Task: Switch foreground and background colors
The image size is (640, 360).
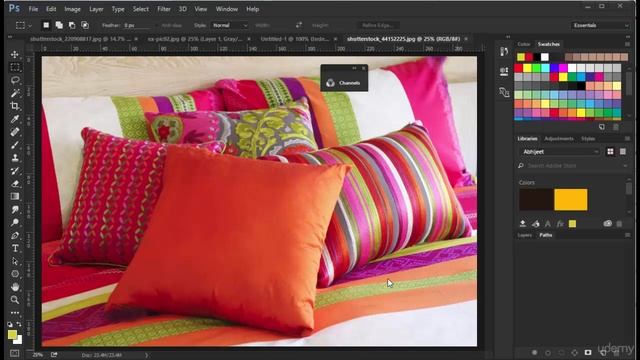Action: tap(19, 324)
